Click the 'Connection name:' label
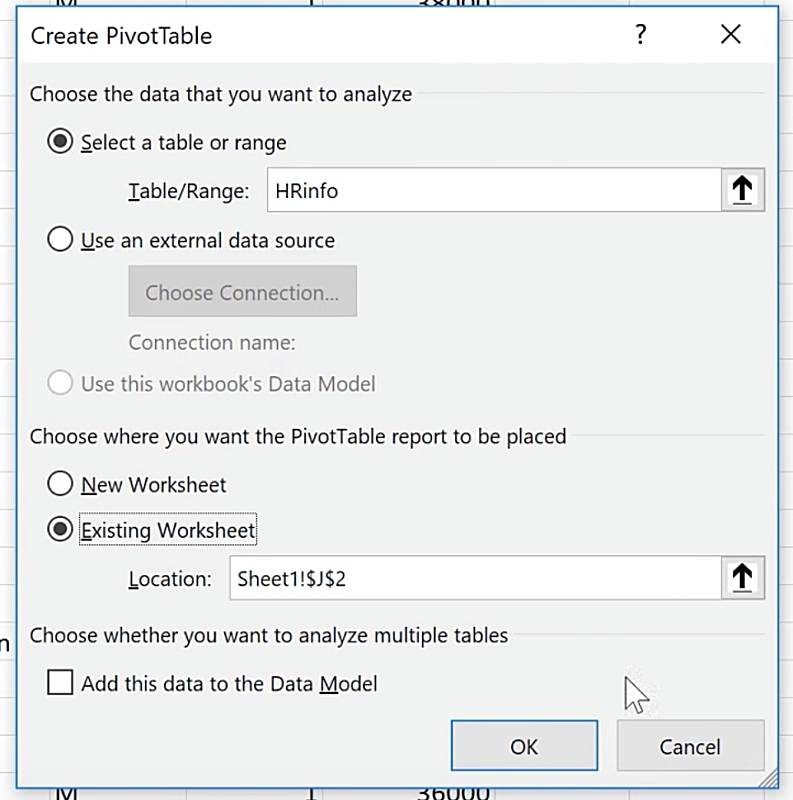Screen dimensions: 793x800 [212, 343]
